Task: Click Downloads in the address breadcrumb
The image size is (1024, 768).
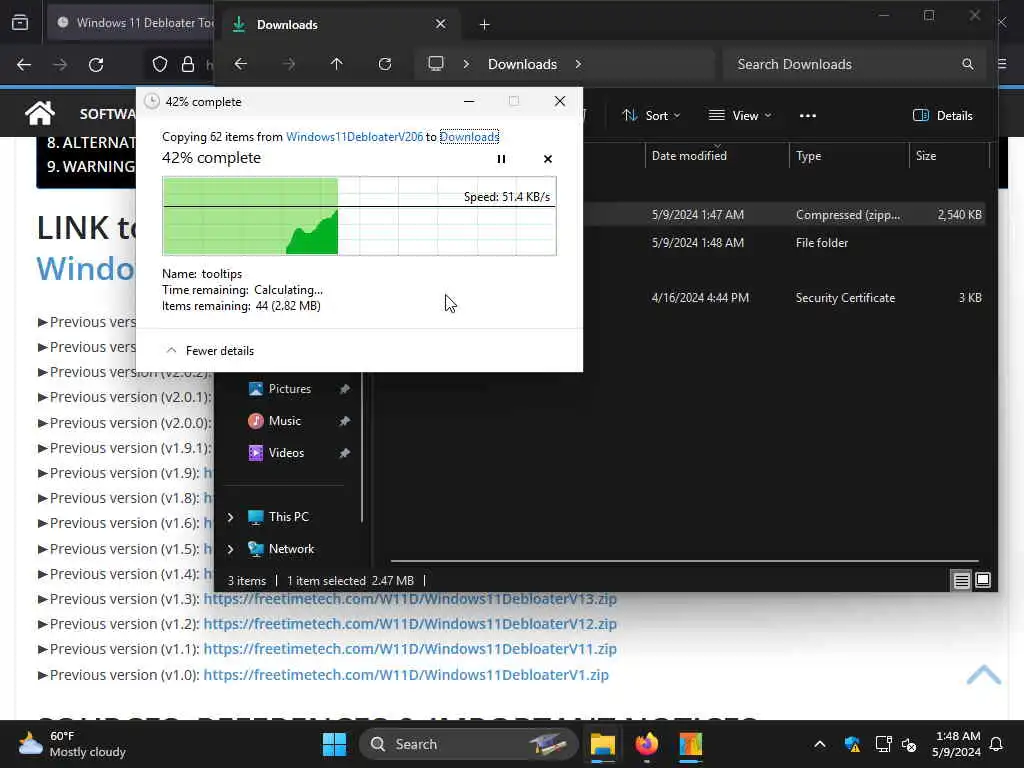Action: coord(522,64)
